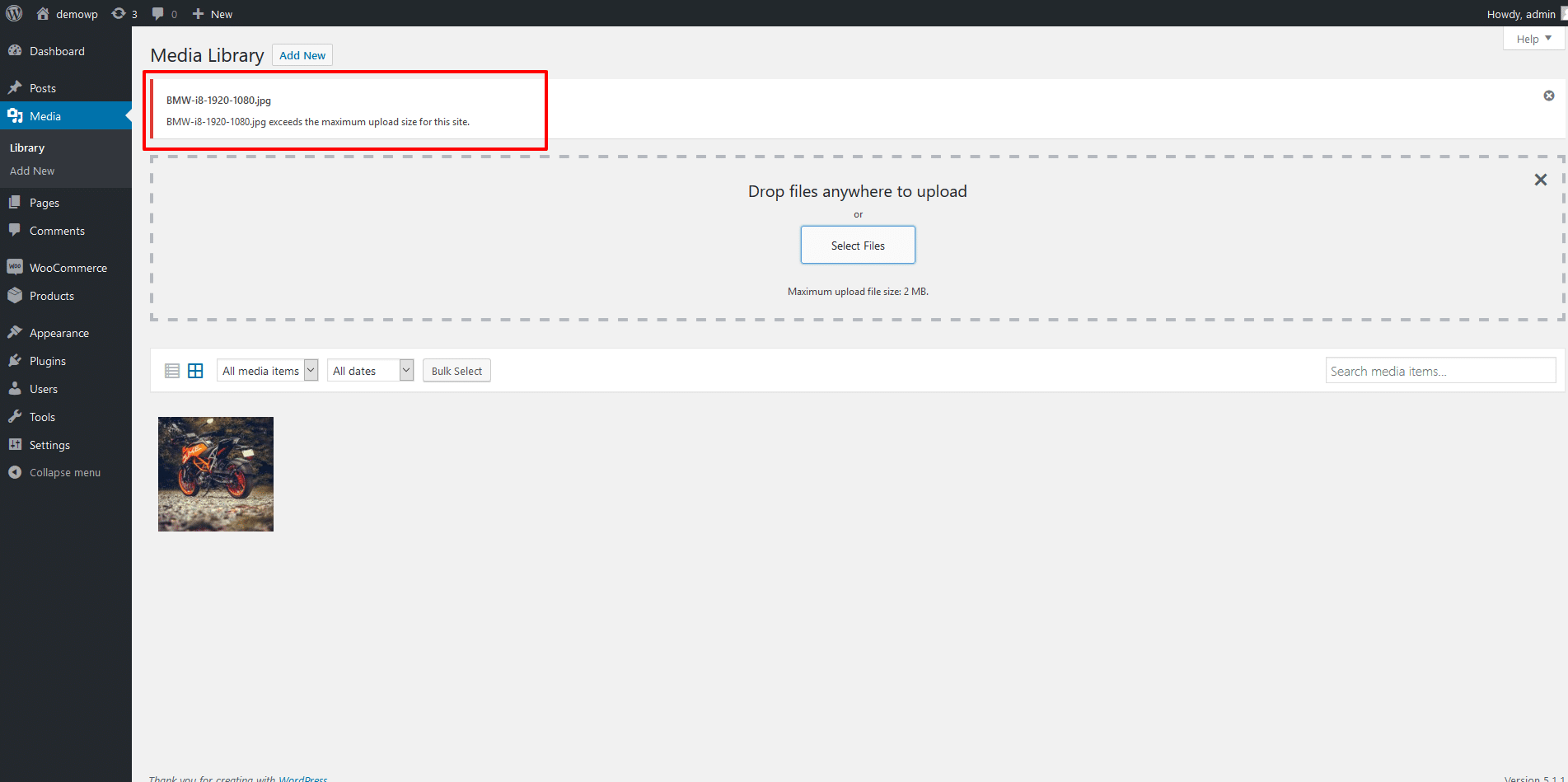The height and width of the screenshot is (782, 1568).
Task: Click the exceeds maximum upload size message
Action: tap(318, 122)
